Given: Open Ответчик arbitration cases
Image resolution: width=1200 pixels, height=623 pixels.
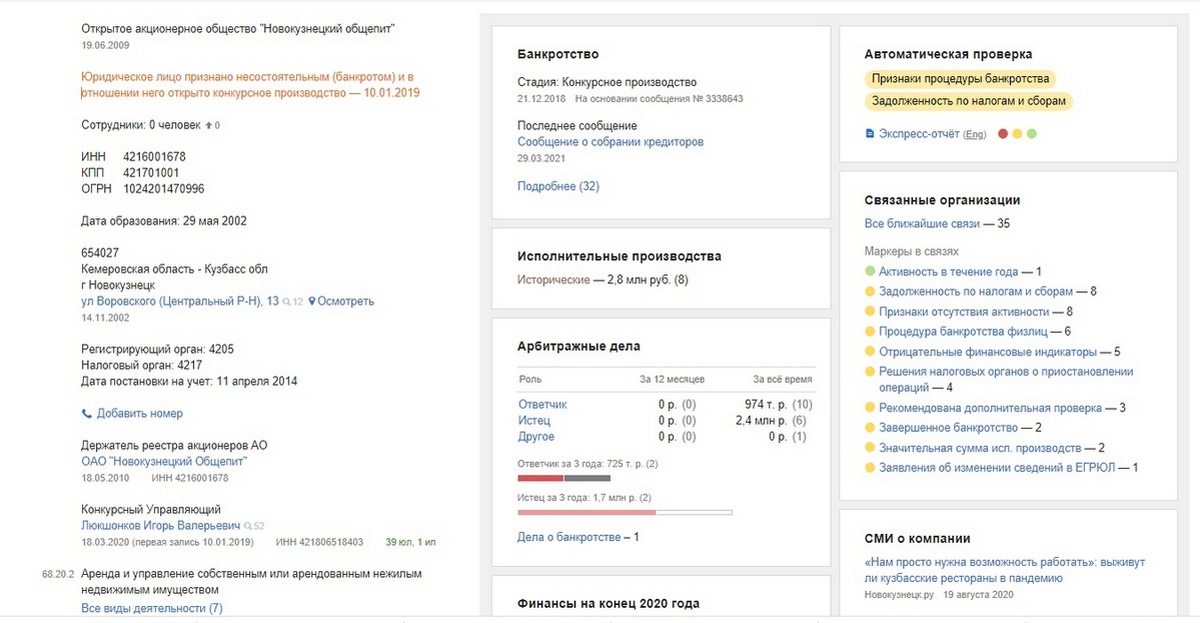Looking at the screenshot, I should coord(542,404).
